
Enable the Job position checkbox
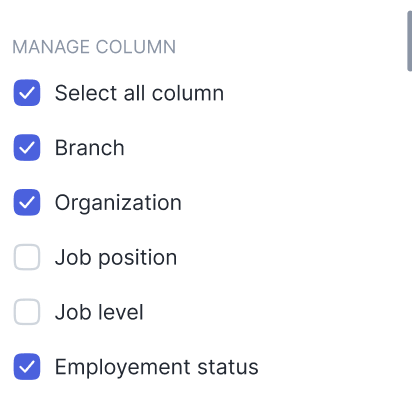(27, 257)
